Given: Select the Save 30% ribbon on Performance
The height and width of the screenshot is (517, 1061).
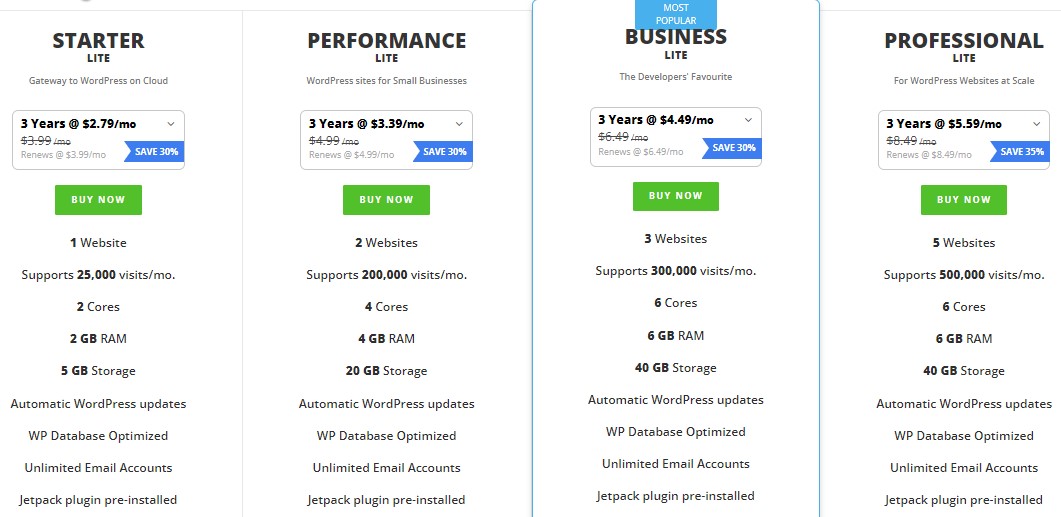Looking at the screenshot, I should pyautogui.click(x=444, y=152).
